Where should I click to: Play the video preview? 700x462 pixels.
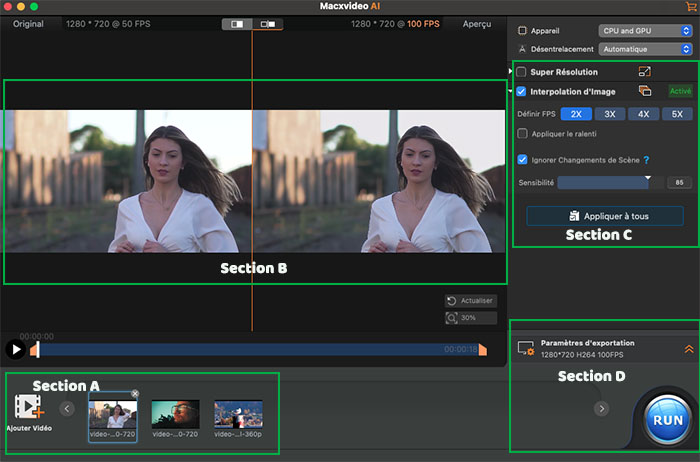(16, 349)
